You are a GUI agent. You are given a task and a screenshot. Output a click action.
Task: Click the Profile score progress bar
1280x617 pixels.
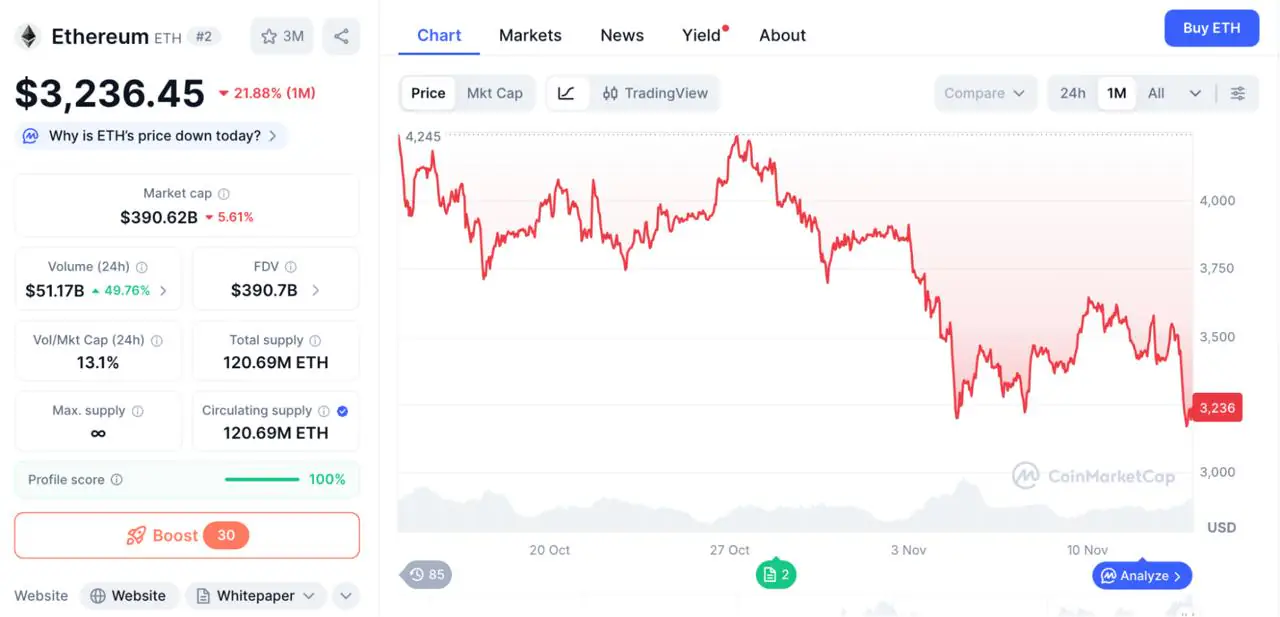(262, 480)
